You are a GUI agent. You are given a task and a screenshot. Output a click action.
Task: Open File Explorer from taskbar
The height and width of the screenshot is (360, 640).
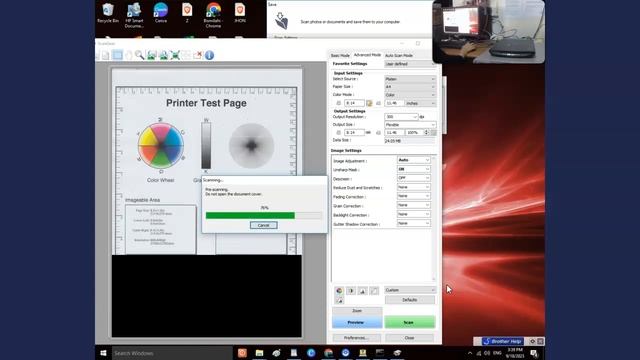pos(259,353)
